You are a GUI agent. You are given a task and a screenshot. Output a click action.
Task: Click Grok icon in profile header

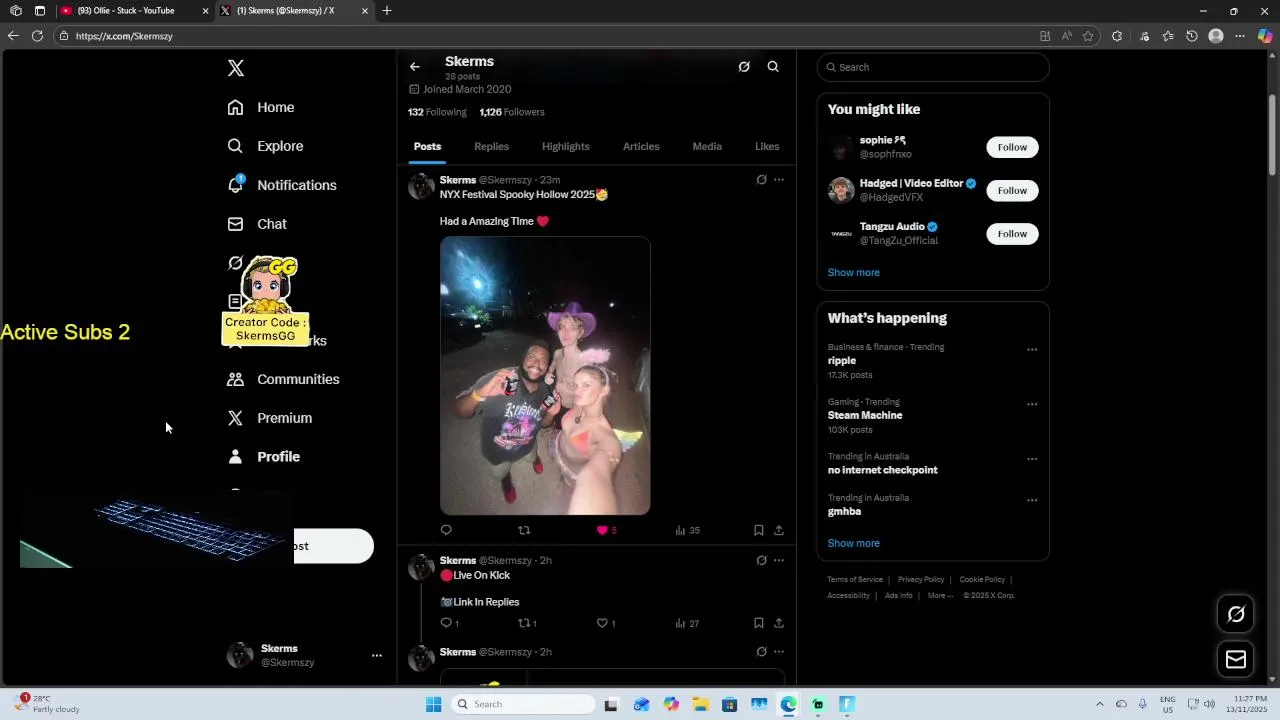click(744, 67)
